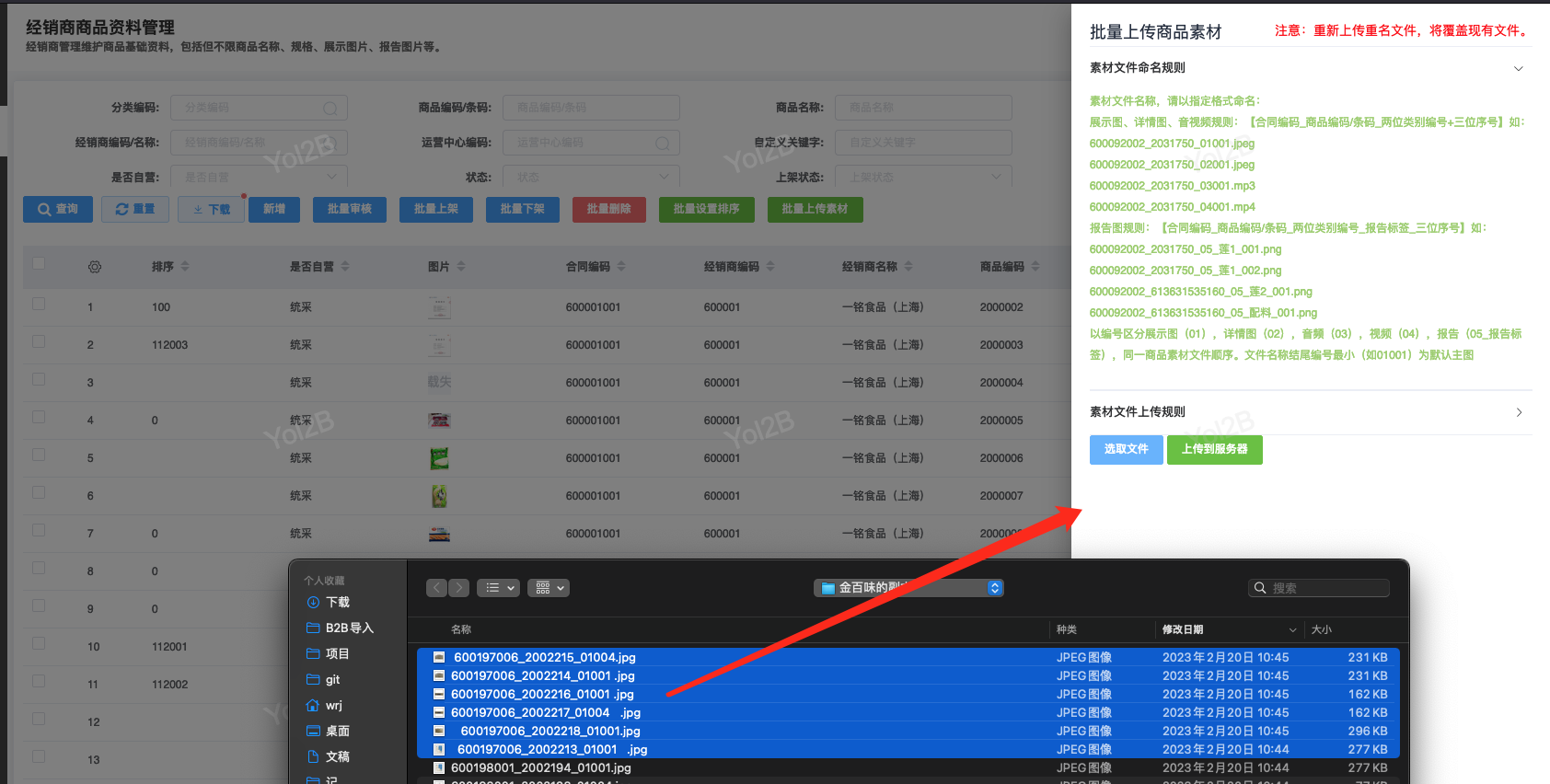This screenshot has height=784, width=1550.
Task: Click the 新增 add button
Action: click(274, 209)
